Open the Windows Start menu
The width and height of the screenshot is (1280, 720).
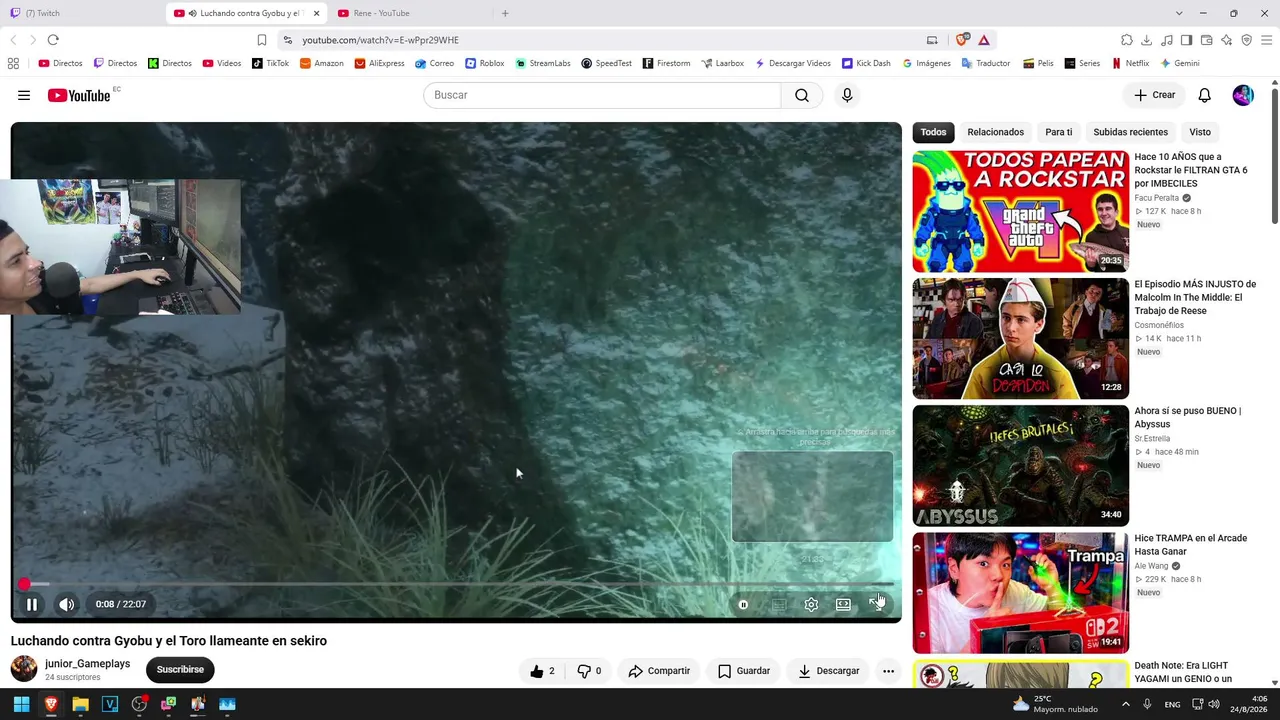[x=21, y=704]
